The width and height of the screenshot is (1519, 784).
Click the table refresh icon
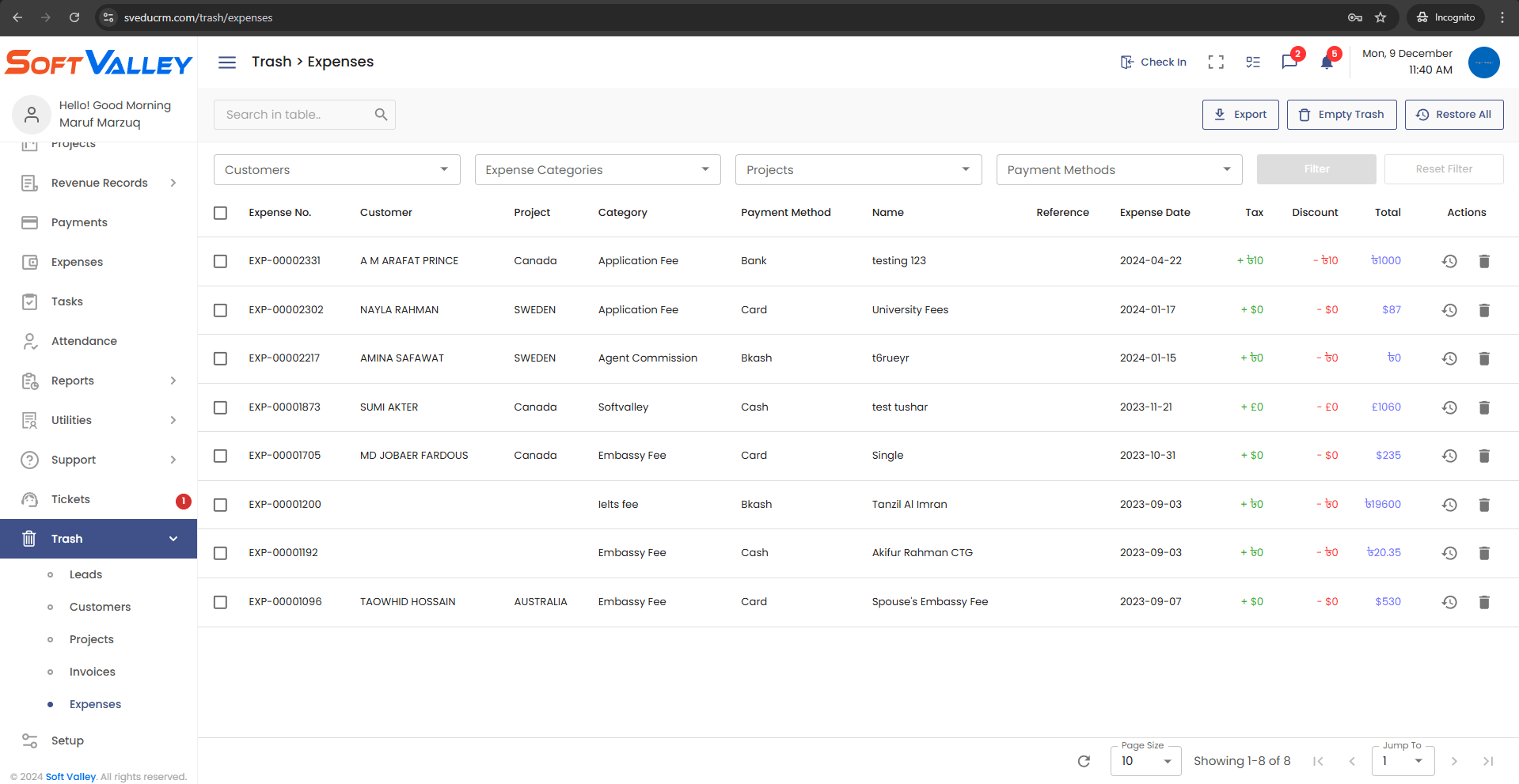click(1084, 761)
